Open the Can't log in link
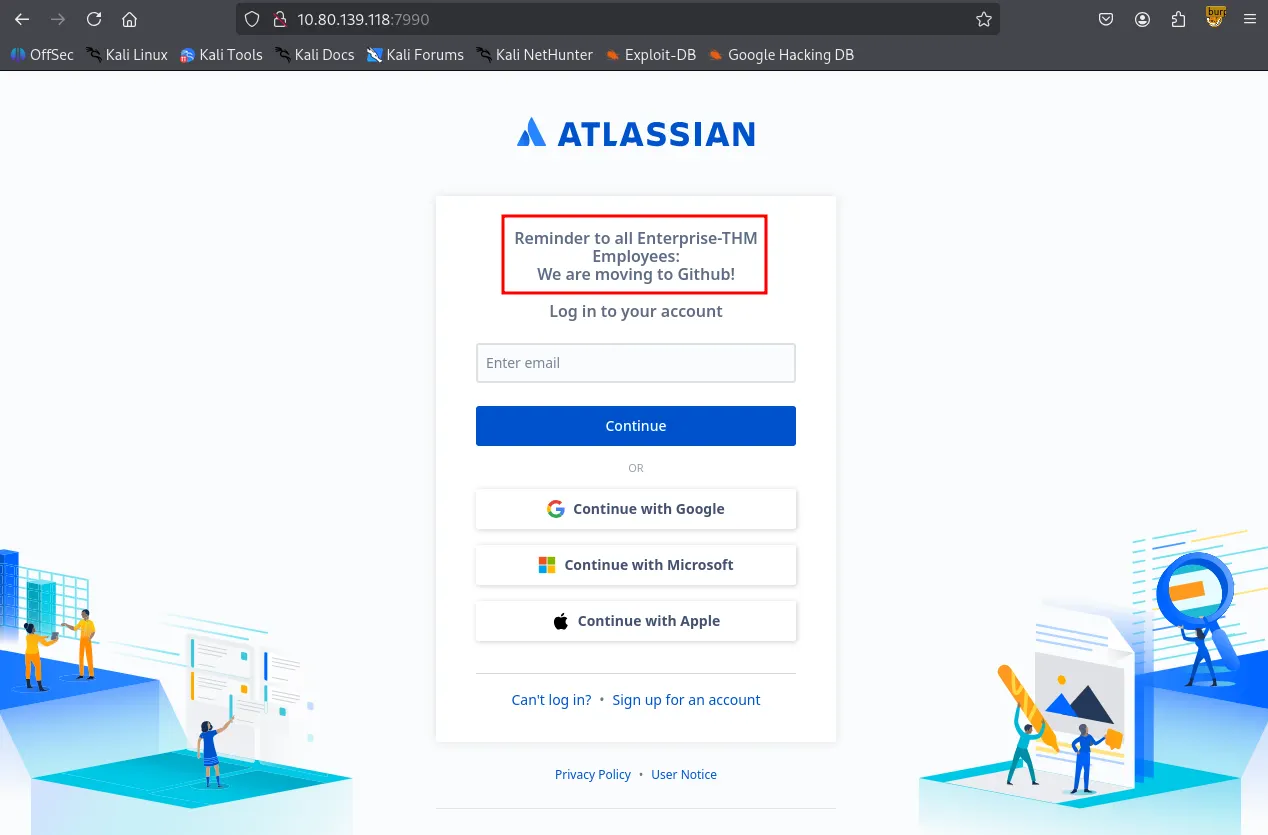Image resolution: width=1268 pixels, height=835 pixels. tap(551, 700)
